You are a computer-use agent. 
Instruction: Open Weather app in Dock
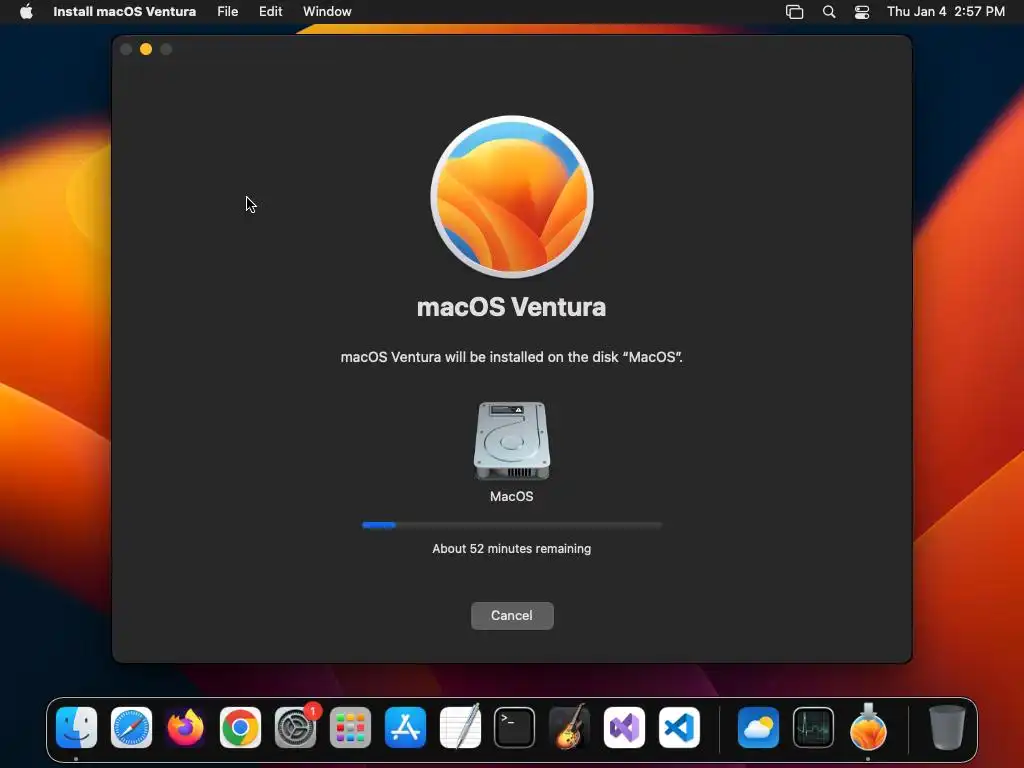click(x=758, y=727)
